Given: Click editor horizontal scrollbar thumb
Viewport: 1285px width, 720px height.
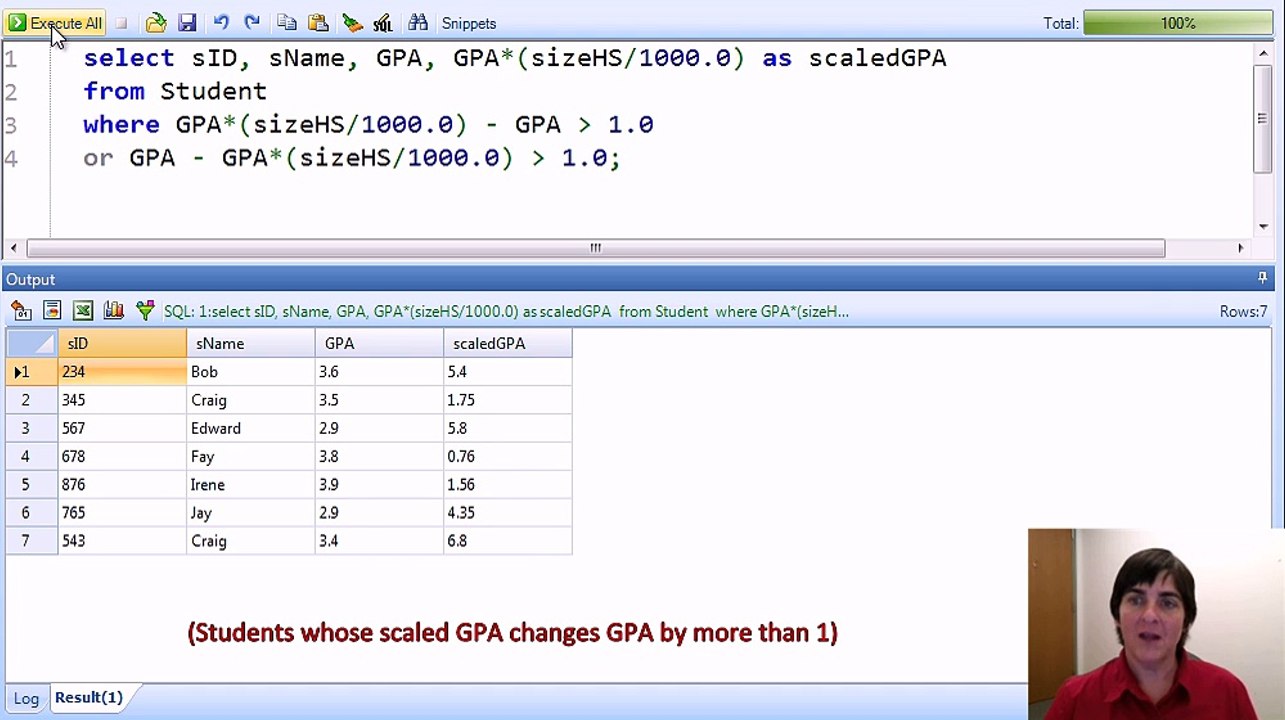Looking at the screenshot, I should click(x=595, y=248).
